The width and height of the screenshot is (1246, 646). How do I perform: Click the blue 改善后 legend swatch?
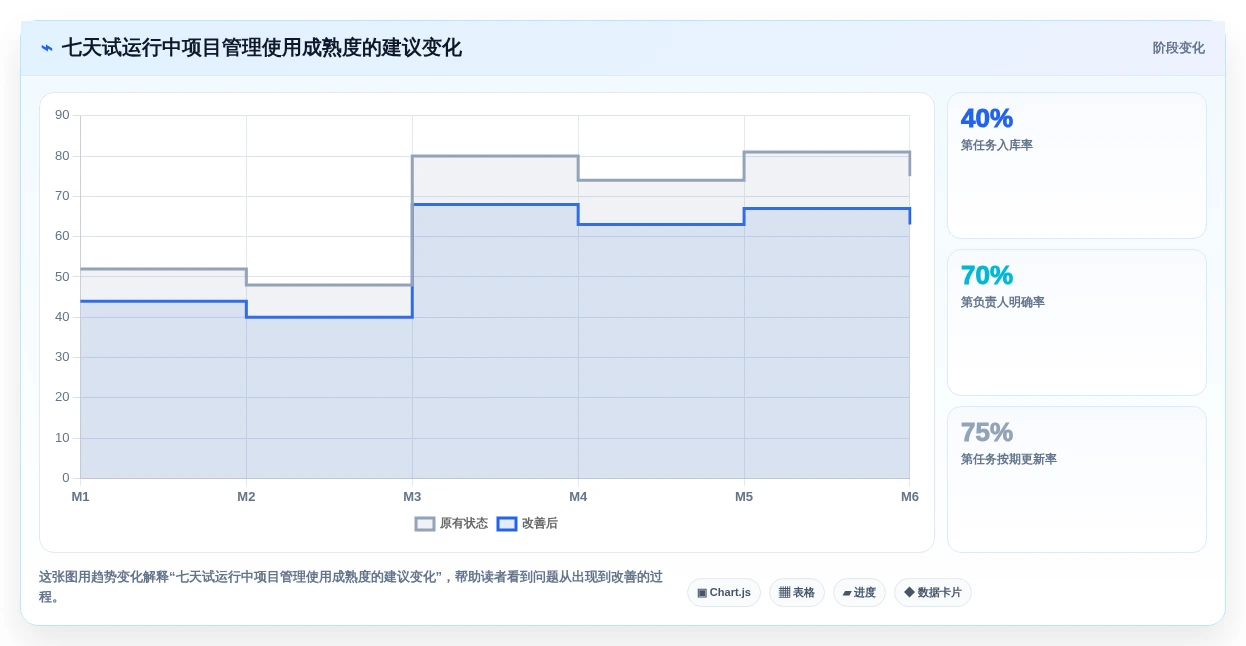507,524
